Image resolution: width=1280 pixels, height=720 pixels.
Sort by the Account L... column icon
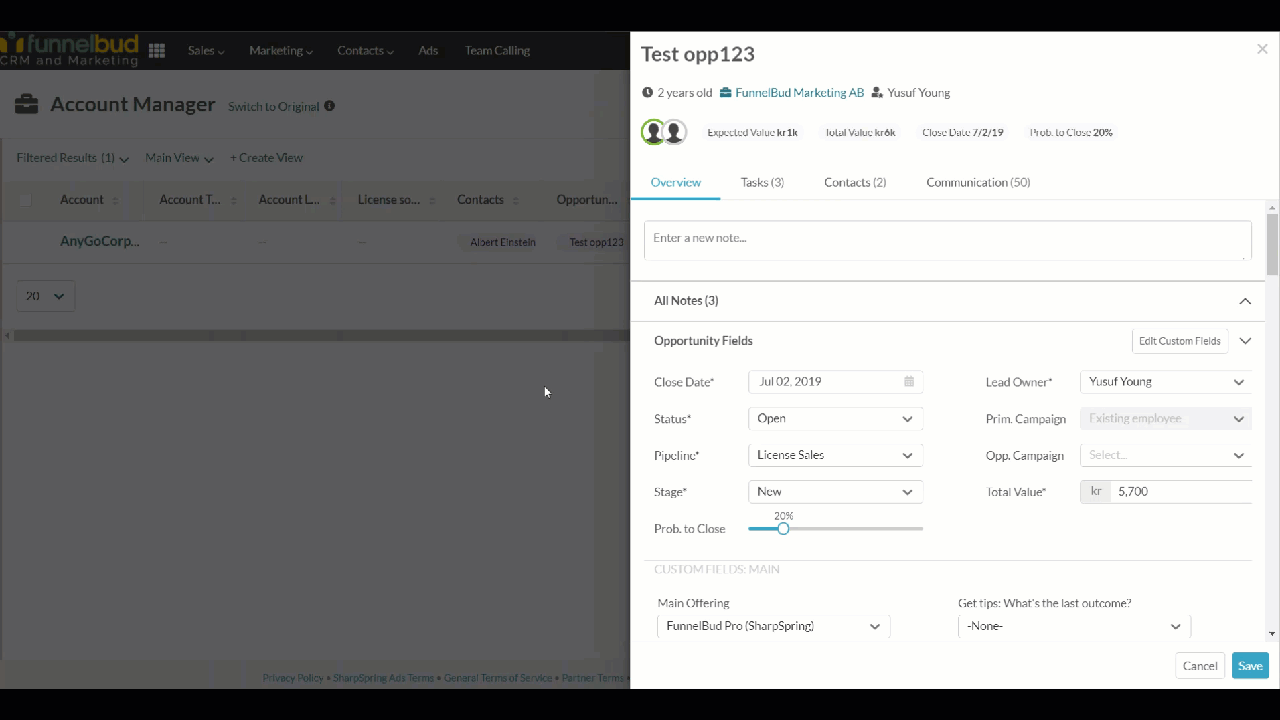[332, 200]
